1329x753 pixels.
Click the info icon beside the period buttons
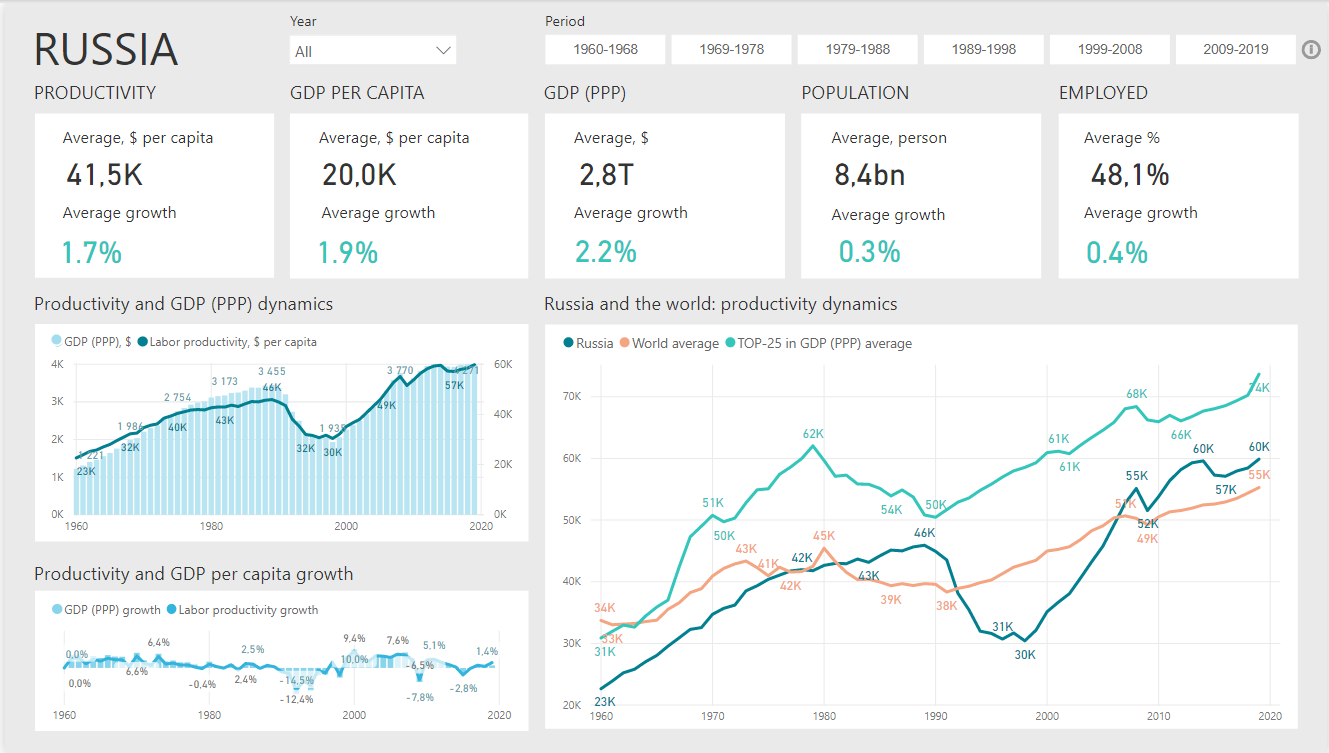tap(1311, 50)
